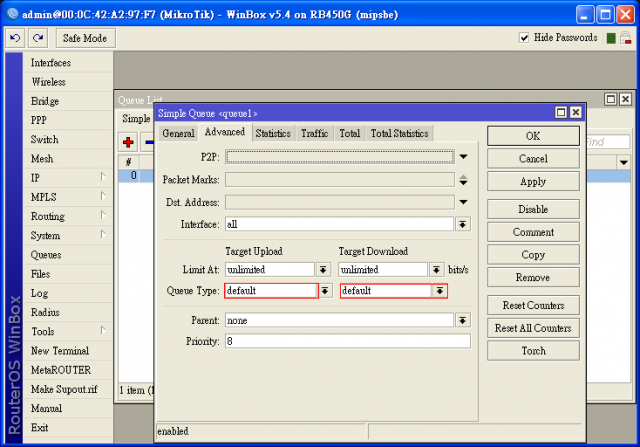Click the Apply button
Screen dimensions: 640x447
click(x=533, y=182)
